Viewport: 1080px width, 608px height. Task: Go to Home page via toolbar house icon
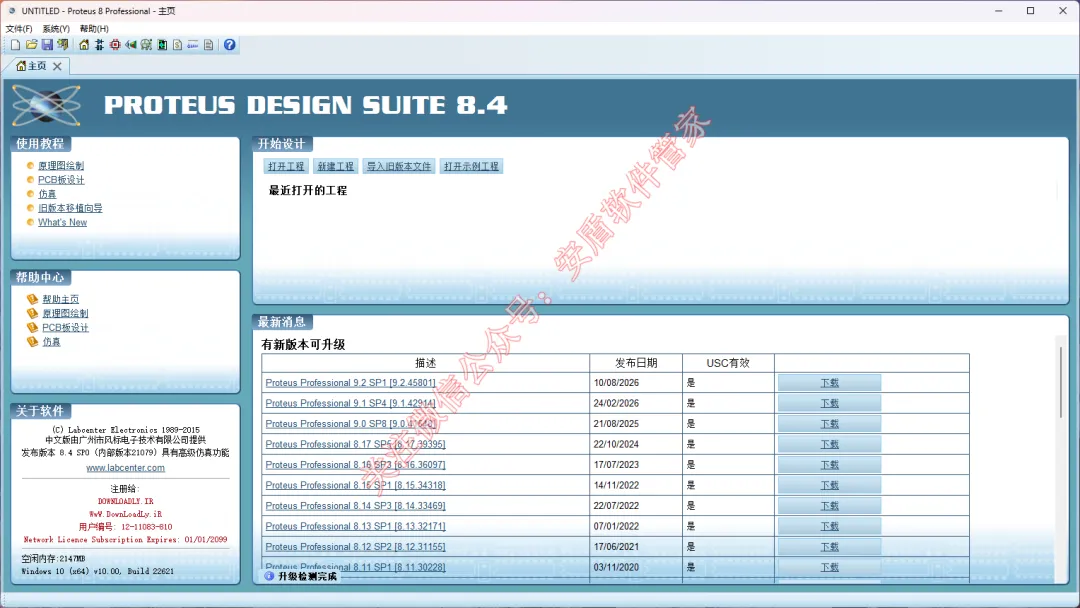84,45
